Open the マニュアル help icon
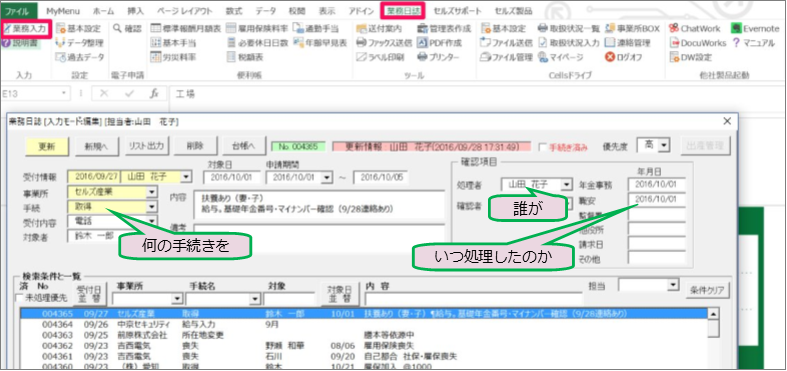This screenshot has width=787, height=371. pyautogui.click(x=754, y=43)
